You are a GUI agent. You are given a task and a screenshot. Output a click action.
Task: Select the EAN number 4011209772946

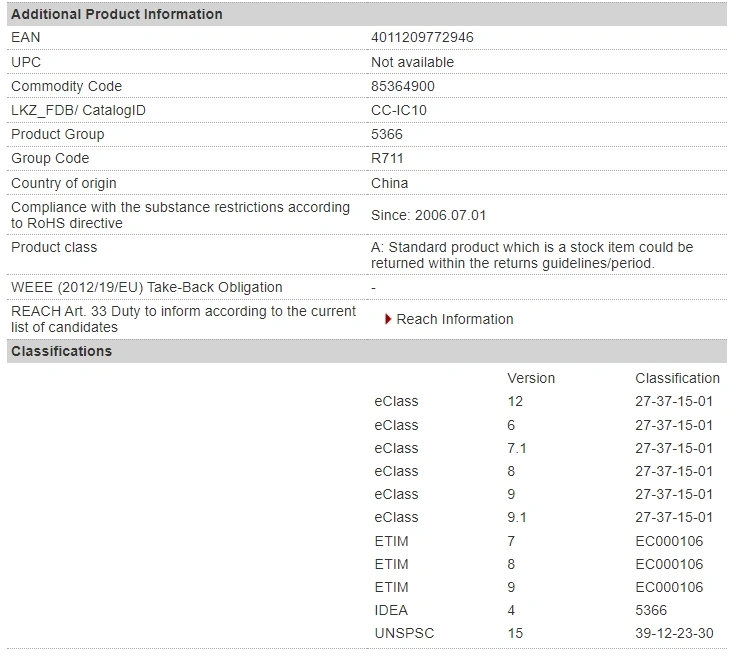click(x=422, y=38)
